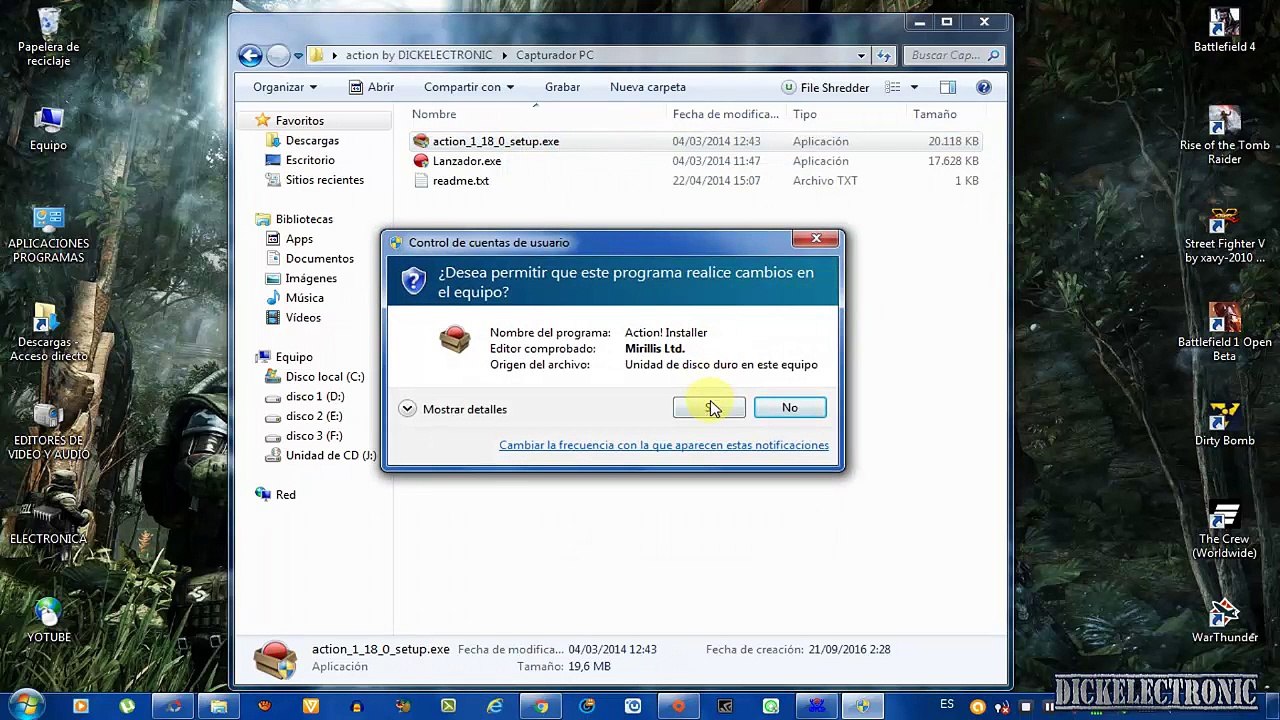The height and width of the screenshot is (720, 1280).
Task: Open disco 3 (F:) drive
Action: pos(314,436)
